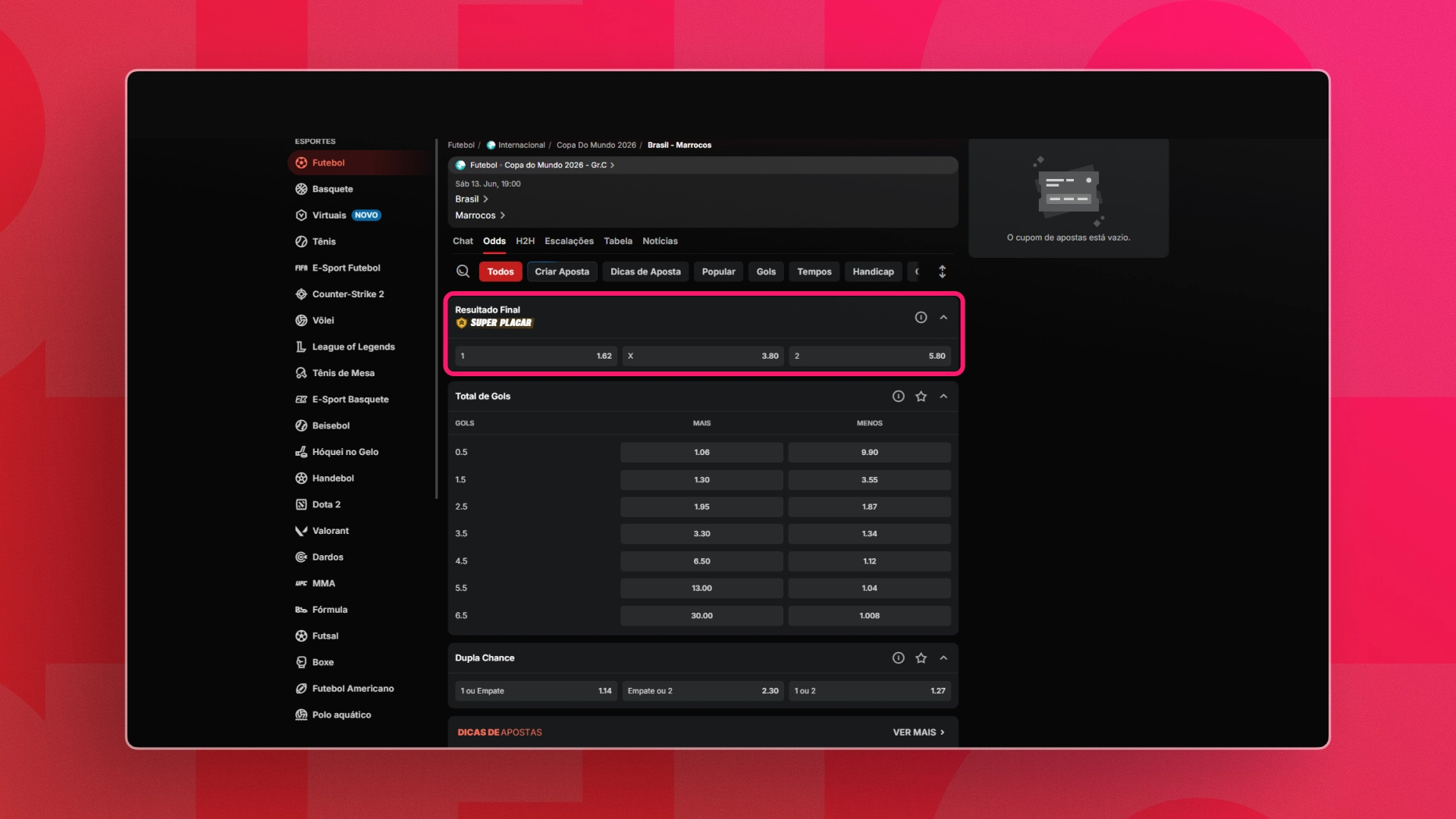Open the H2H tab
Viewport: 1456px width, 819px height.
pos(525,241)
